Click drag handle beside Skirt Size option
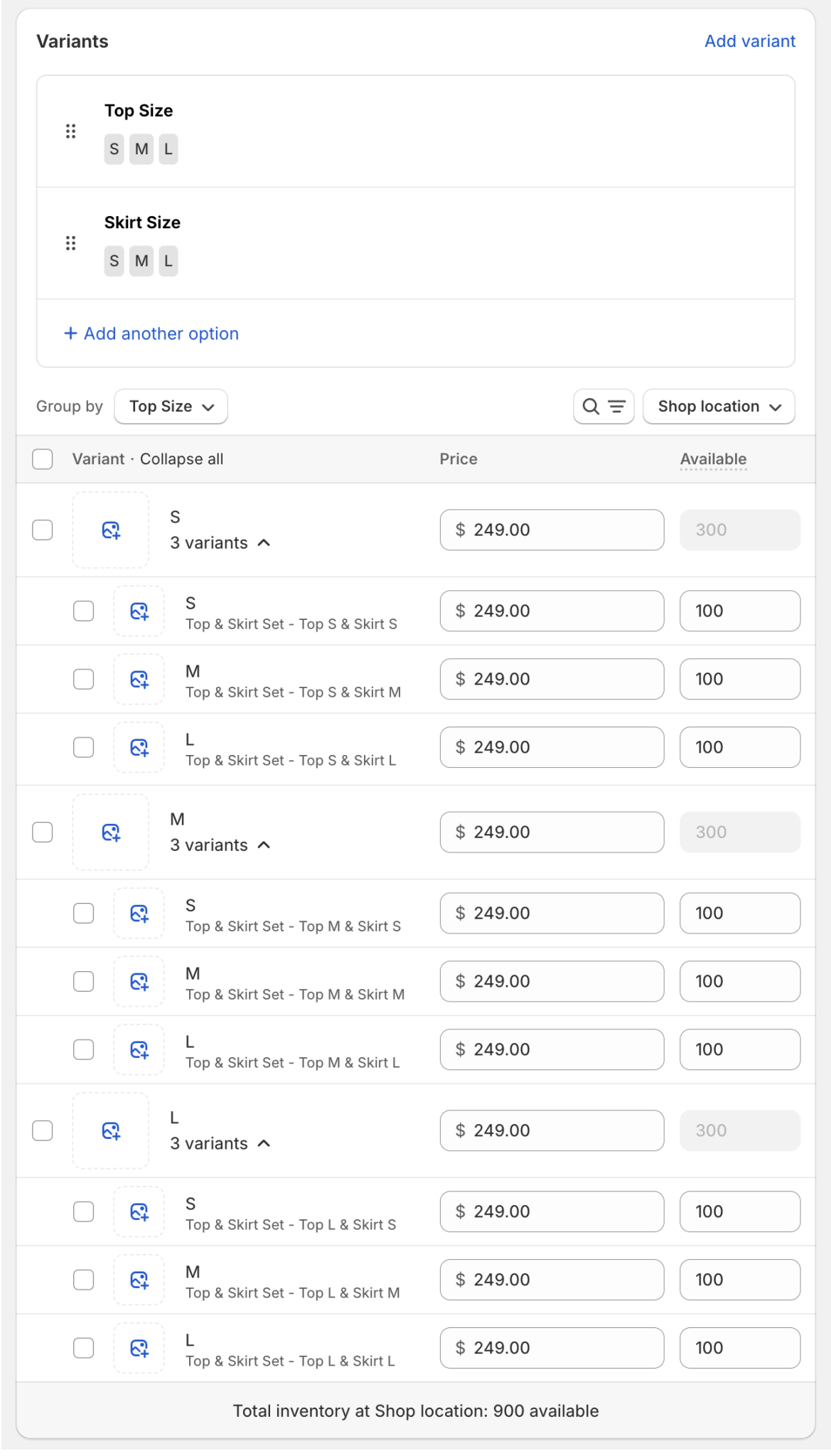This screenshot has width=831, height=1456. [x=70, y=243]
